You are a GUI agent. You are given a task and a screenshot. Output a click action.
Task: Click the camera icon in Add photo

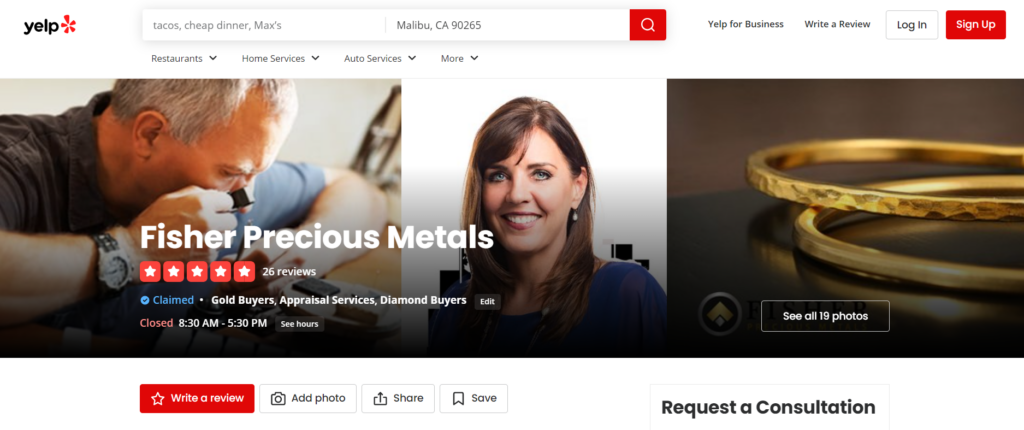[278, 399]
